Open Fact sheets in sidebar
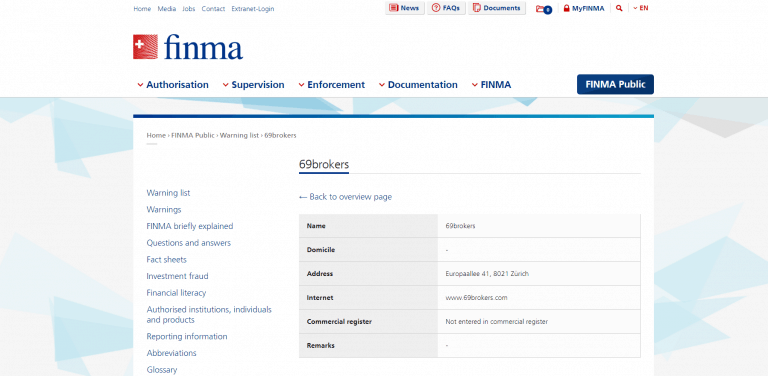The image size is (768, 376). point(167,259)
